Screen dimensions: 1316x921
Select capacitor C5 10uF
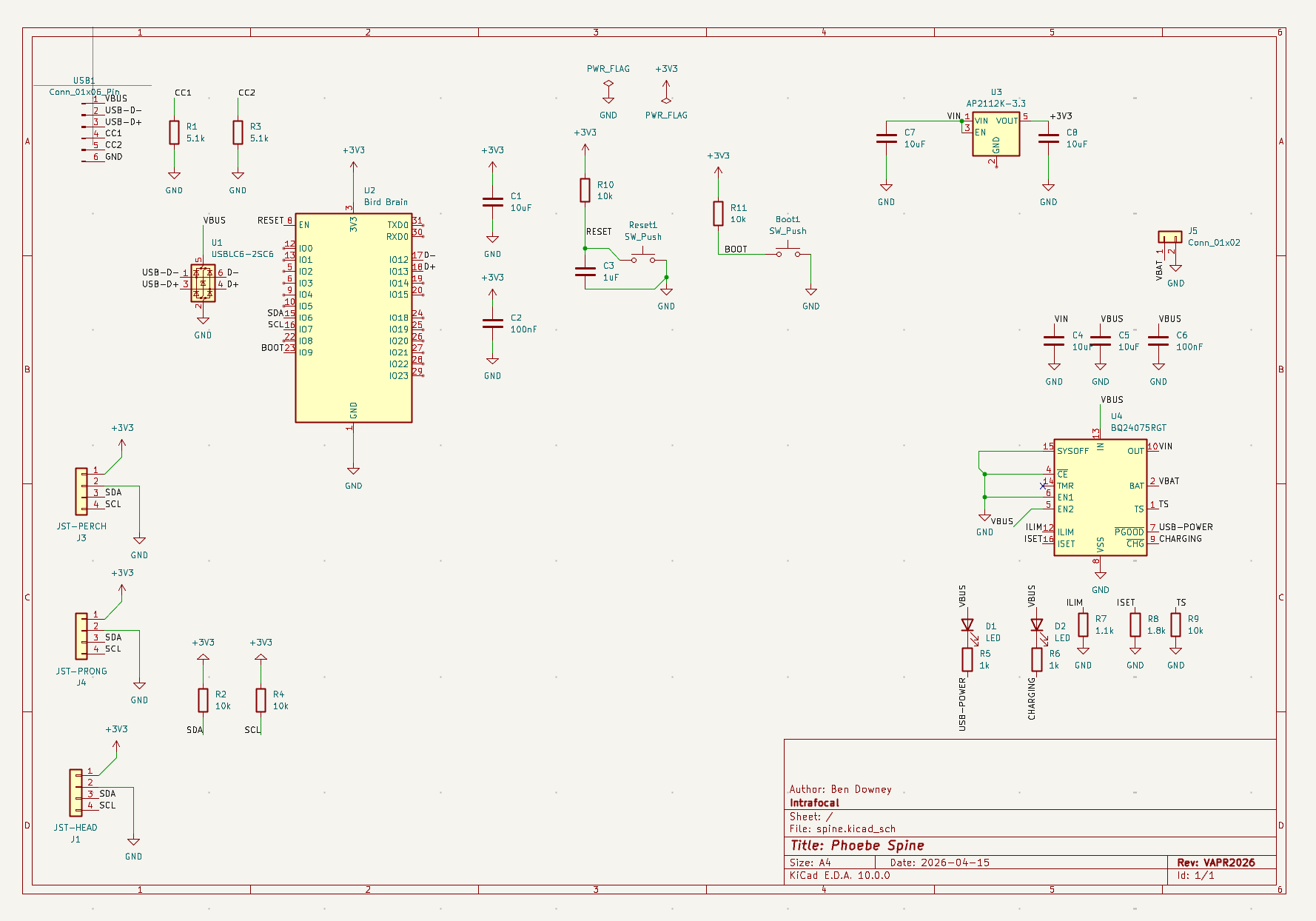point(1101,341)
